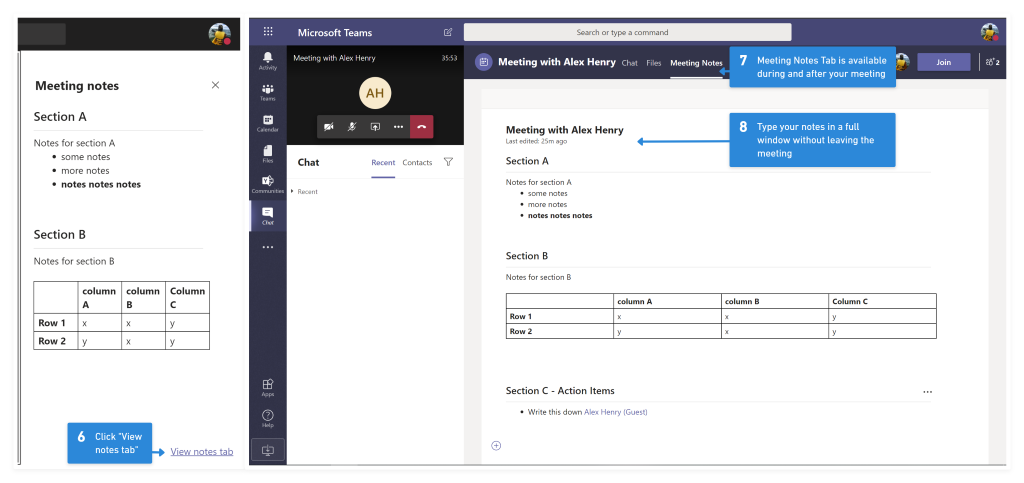Click 'Meeting with Alex Henry' notes title

(564, 130)
